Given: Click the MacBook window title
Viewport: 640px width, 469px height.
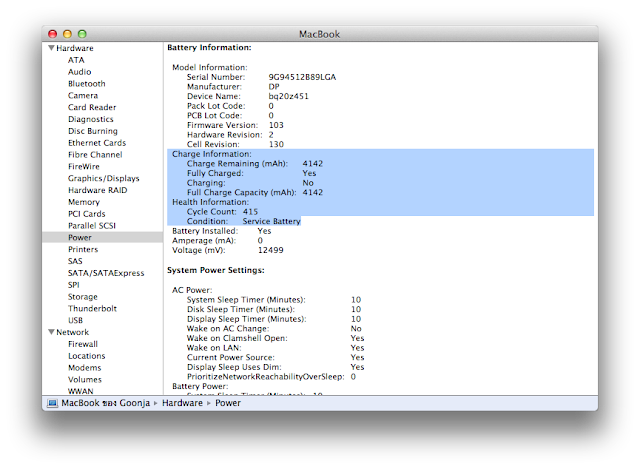Looking at the screenshot, I should click(319, 34).
